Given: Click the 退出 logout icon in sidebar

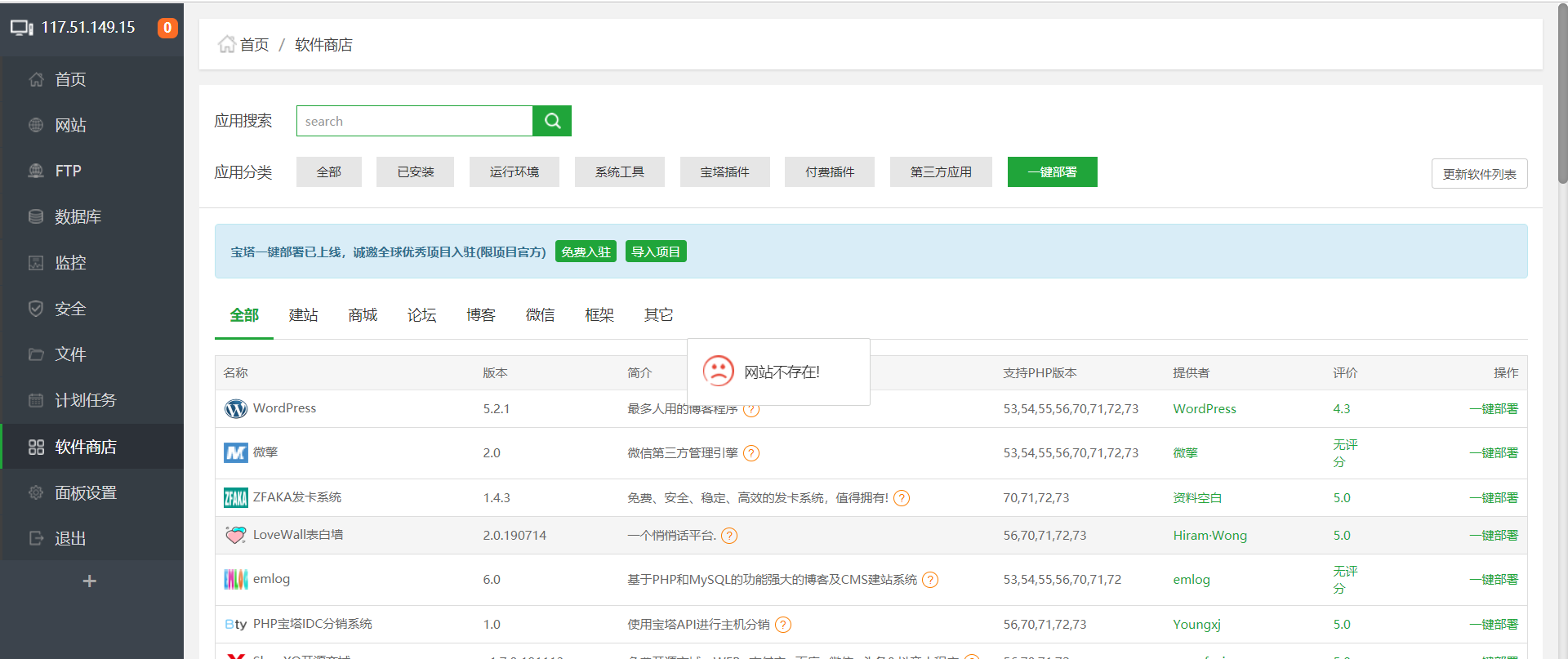Looking at the screenshot, I should [x=36, y=538].
